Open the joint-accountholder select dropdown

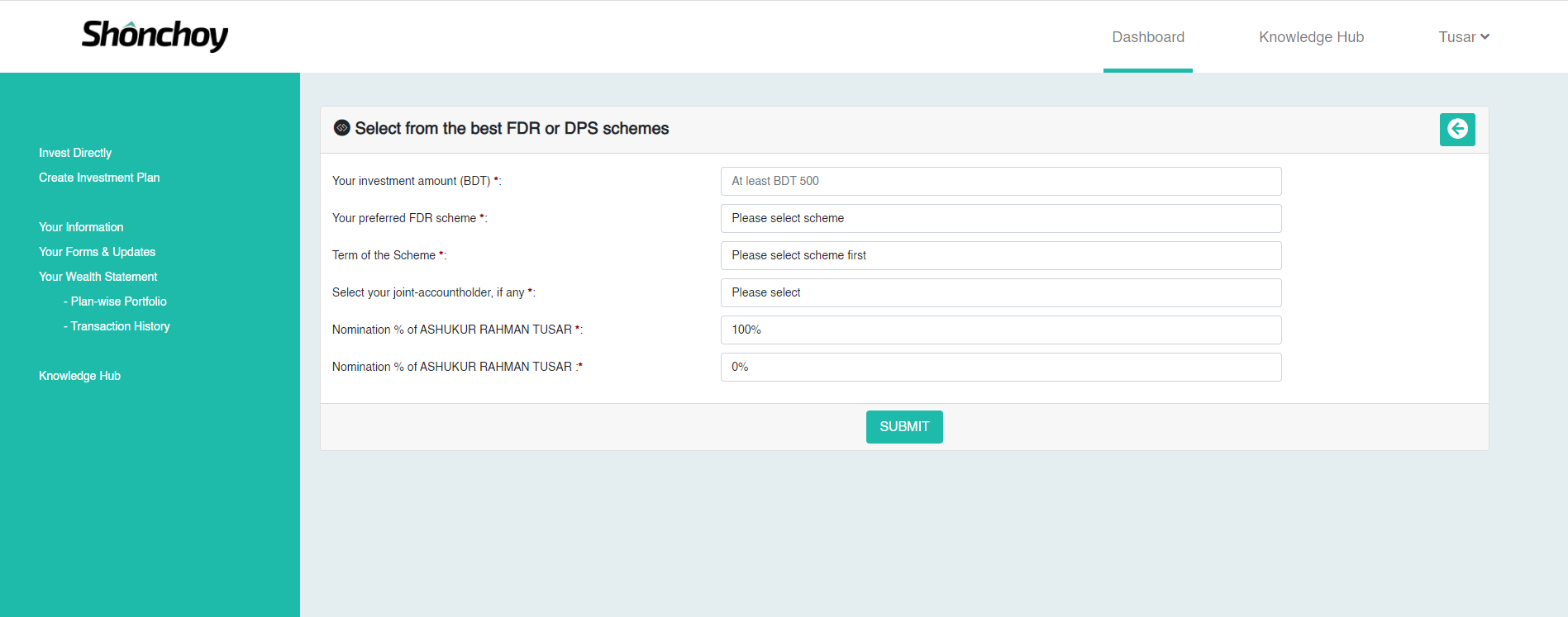[x=1000, y=292]
